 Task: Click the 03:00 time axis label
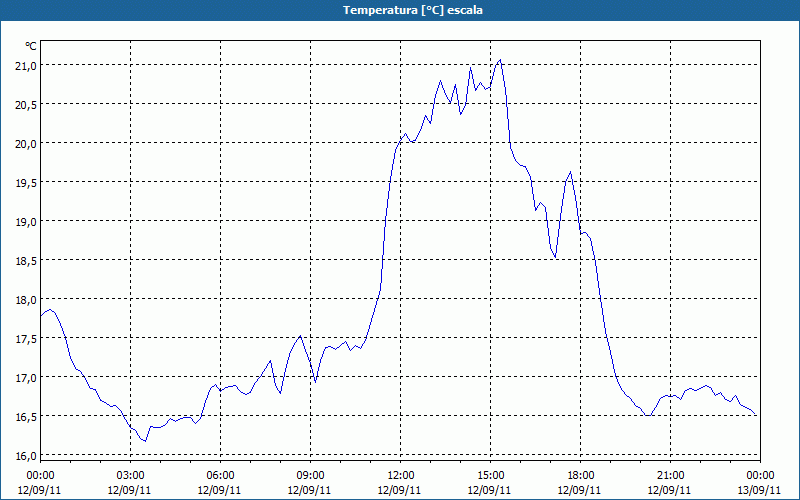coord(130,476)
